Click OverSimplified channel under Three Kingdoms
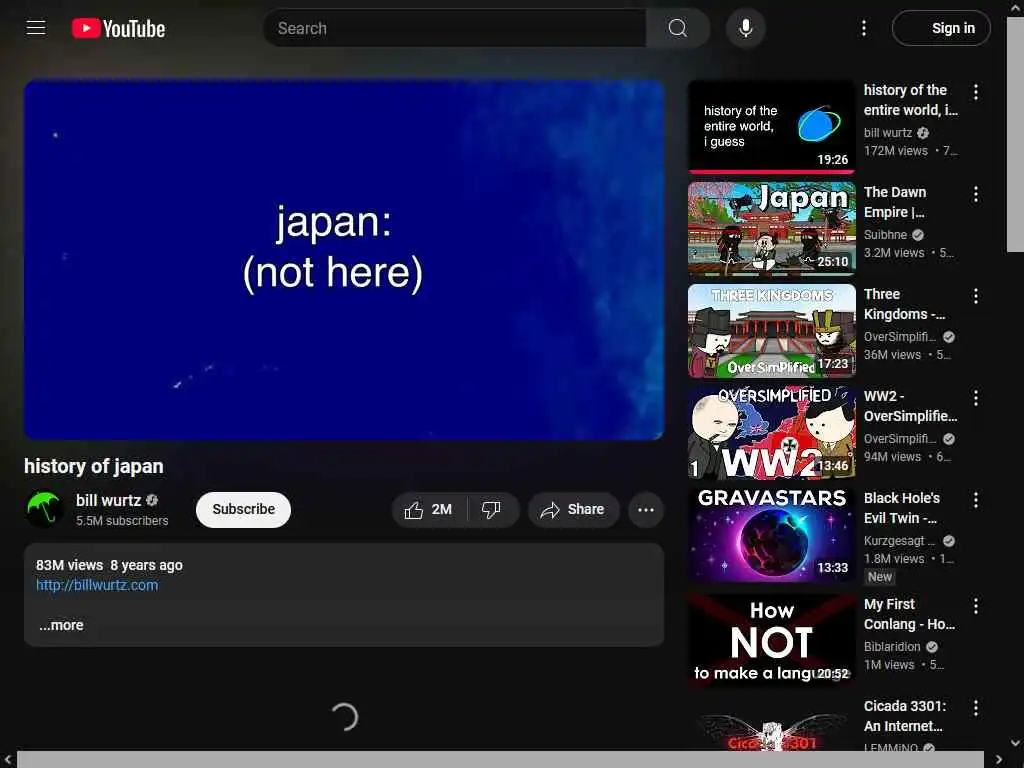Image resolution: width=1024 pixels, height=768 pixels. tap(899, 337)
